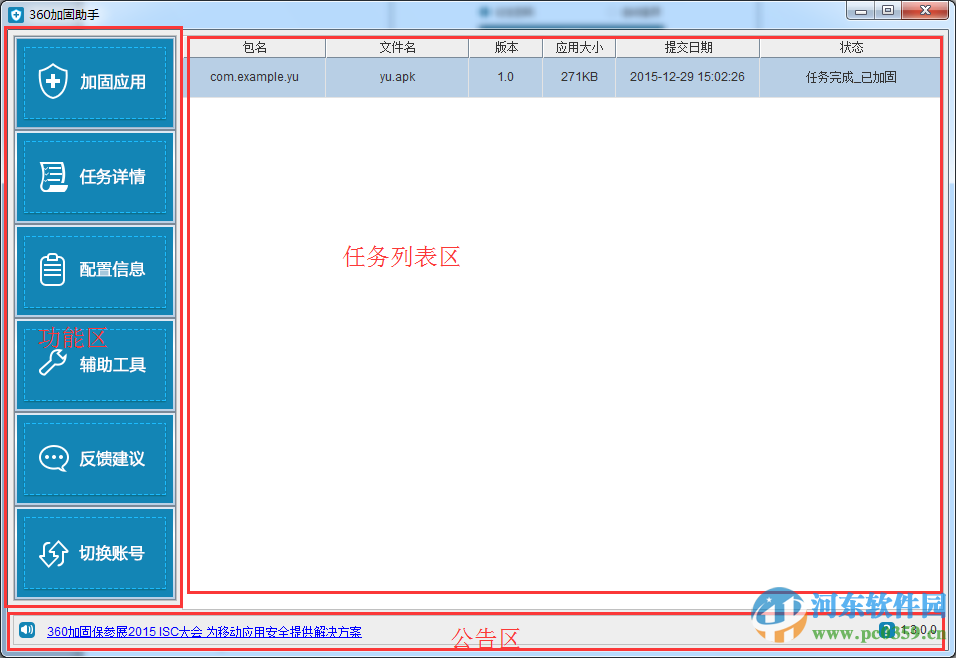The width and height of the screenshot is (956, 658).
Task: Open the 配置信息 configuration button
Action: (95, 271)
